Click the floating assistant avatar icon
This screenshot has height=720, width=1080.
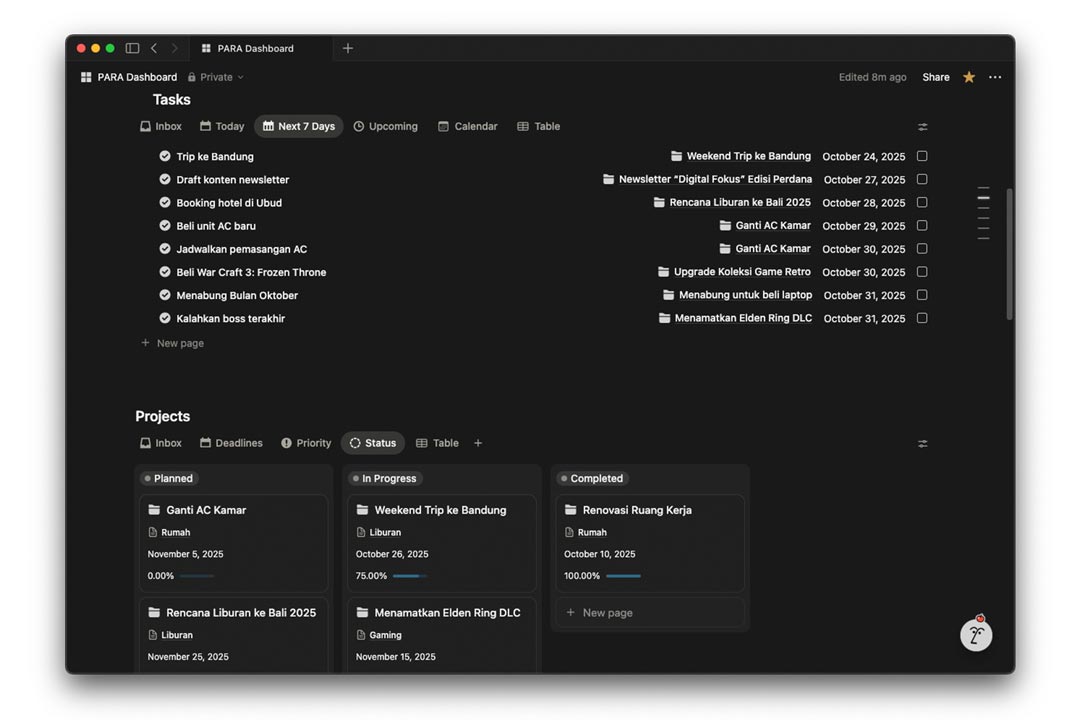pyautogui.click(x=976, y=634)
